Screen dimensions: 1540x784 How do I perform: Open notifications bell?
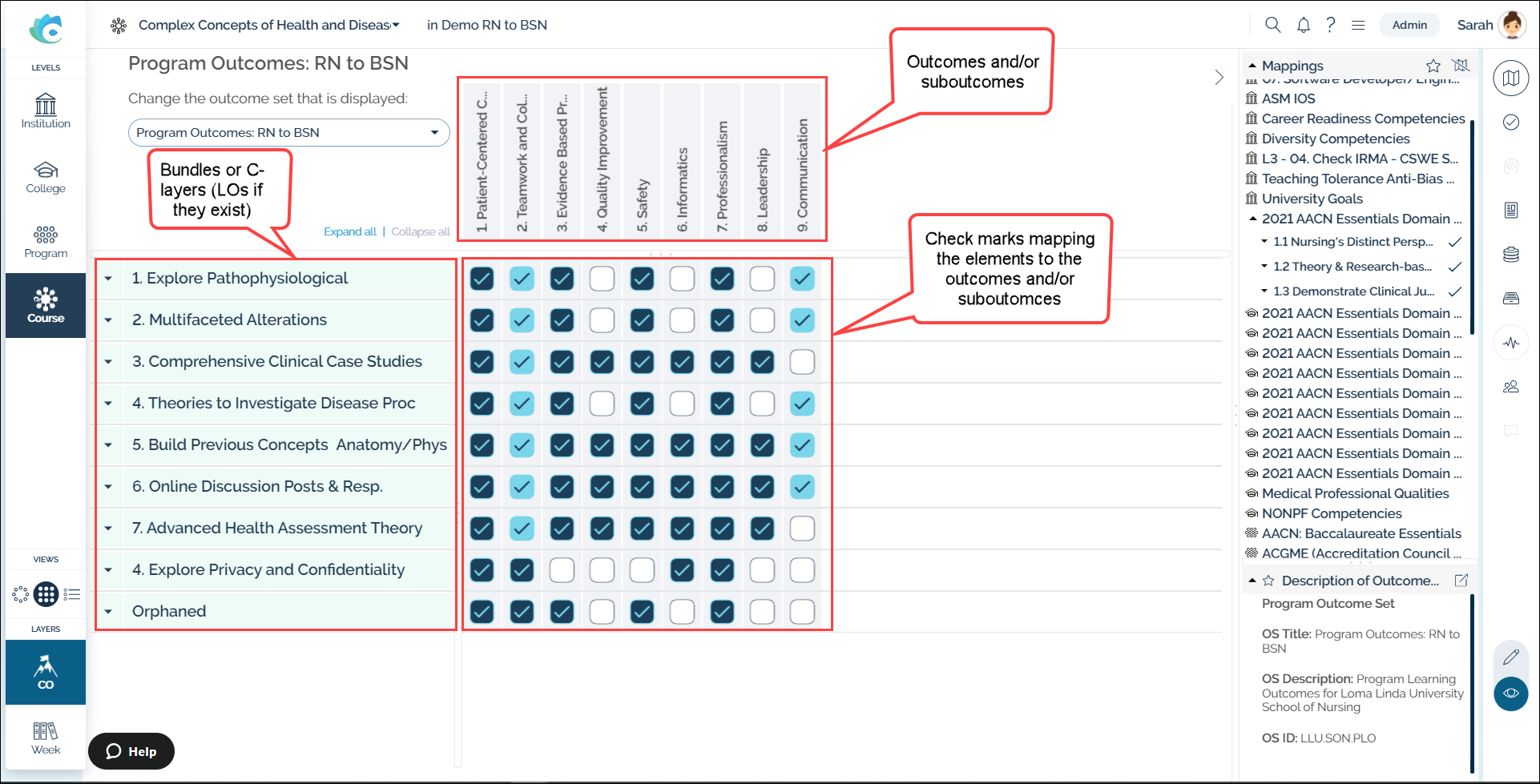(1304, 25)
